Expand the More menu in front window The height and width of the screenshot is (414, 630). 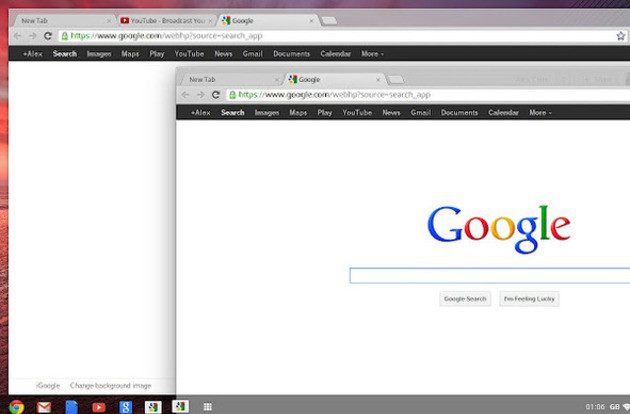540,113
